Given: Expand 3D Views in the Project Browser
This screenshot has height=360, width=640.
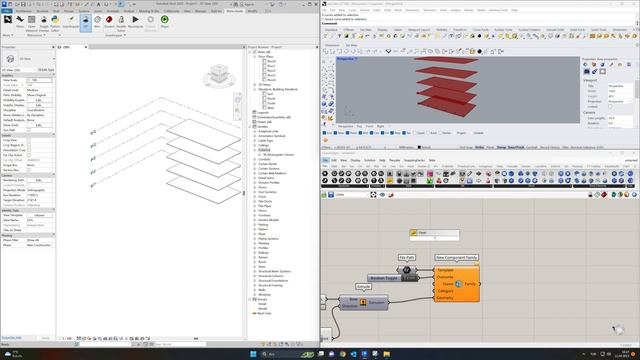Looking at the screenshot, I should 255,84.
